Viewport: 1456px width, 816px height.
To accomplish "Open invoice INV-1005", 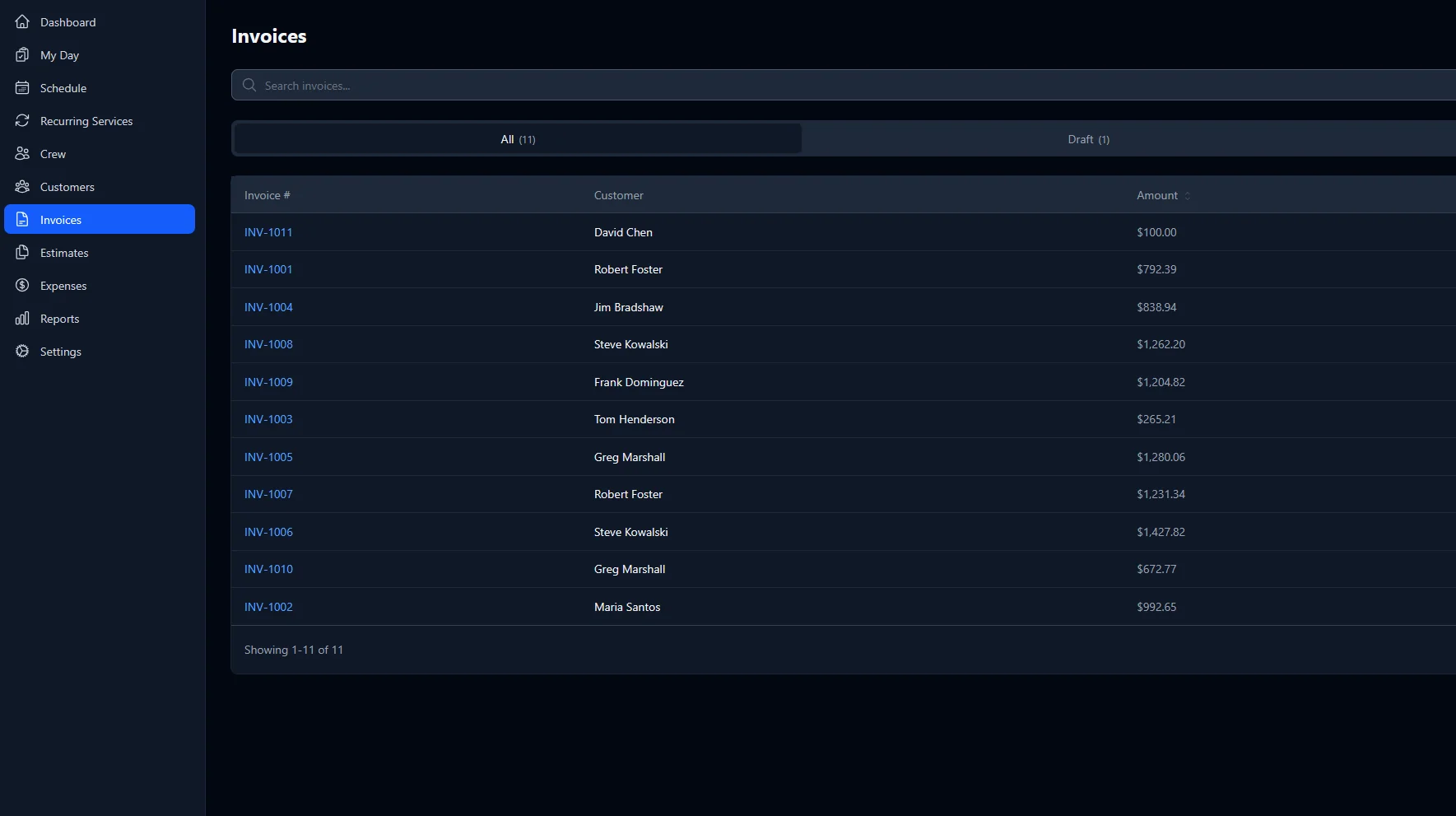I will pos(268,457).
